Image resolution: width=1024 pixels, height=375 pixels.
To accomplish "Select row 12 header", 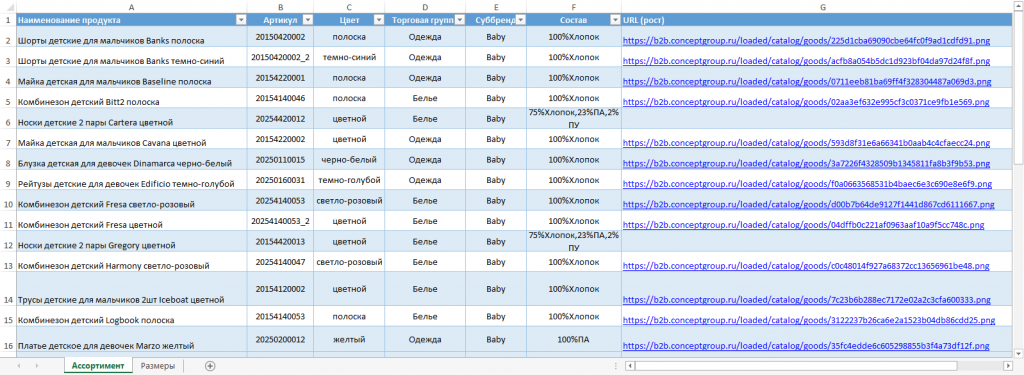I will pos(7,242).
